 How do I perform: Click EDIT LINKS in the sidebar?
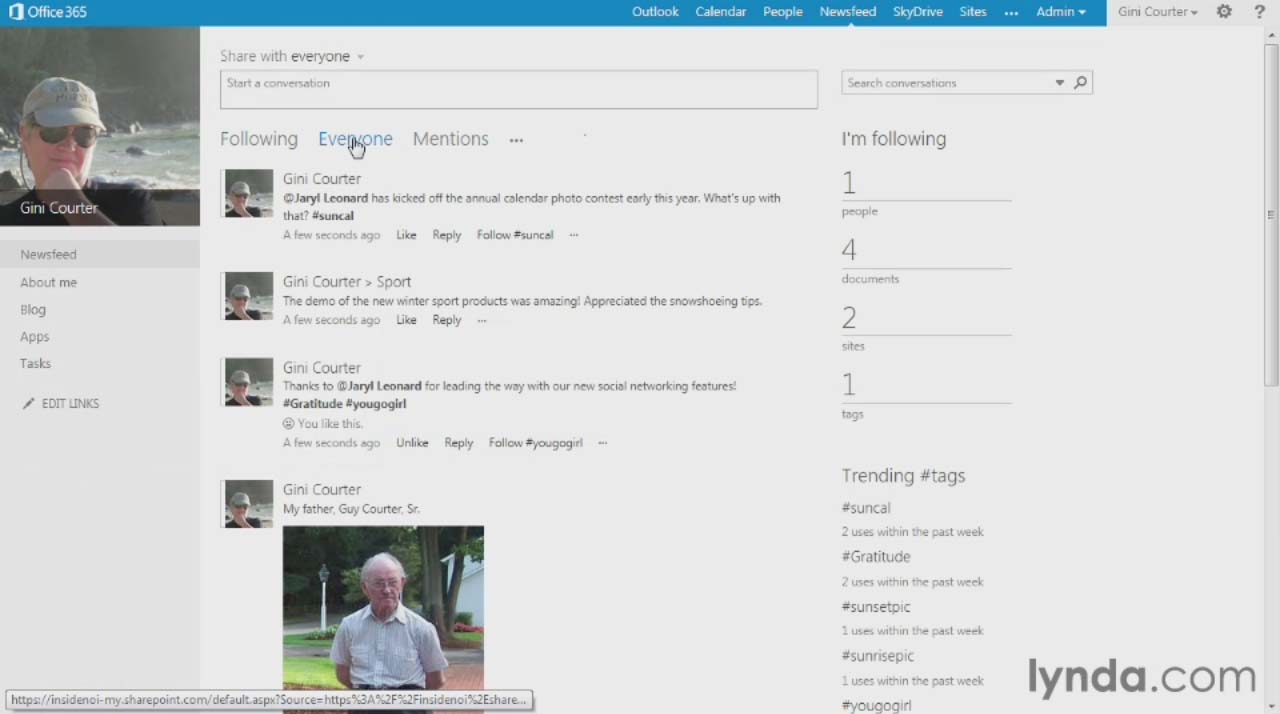pyautogui.click(x=70, y=404)
